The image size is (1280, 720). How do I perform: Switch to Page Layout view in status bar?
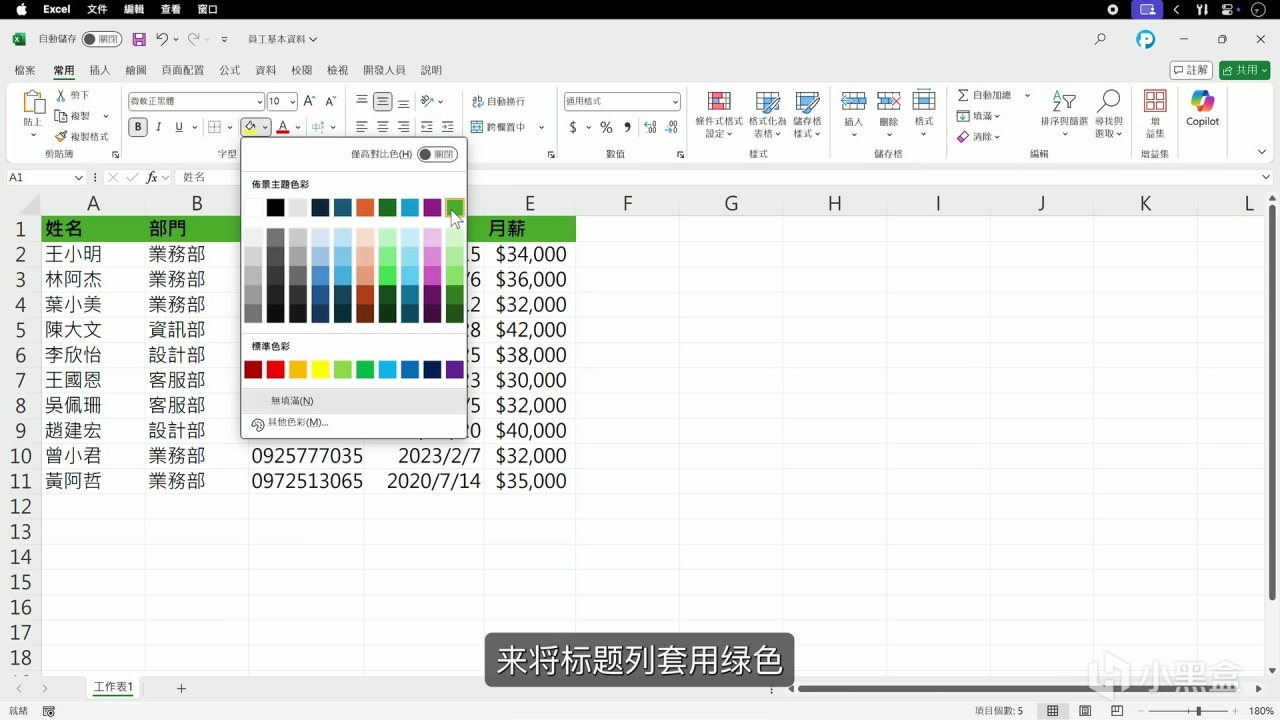coord(1085,711)
